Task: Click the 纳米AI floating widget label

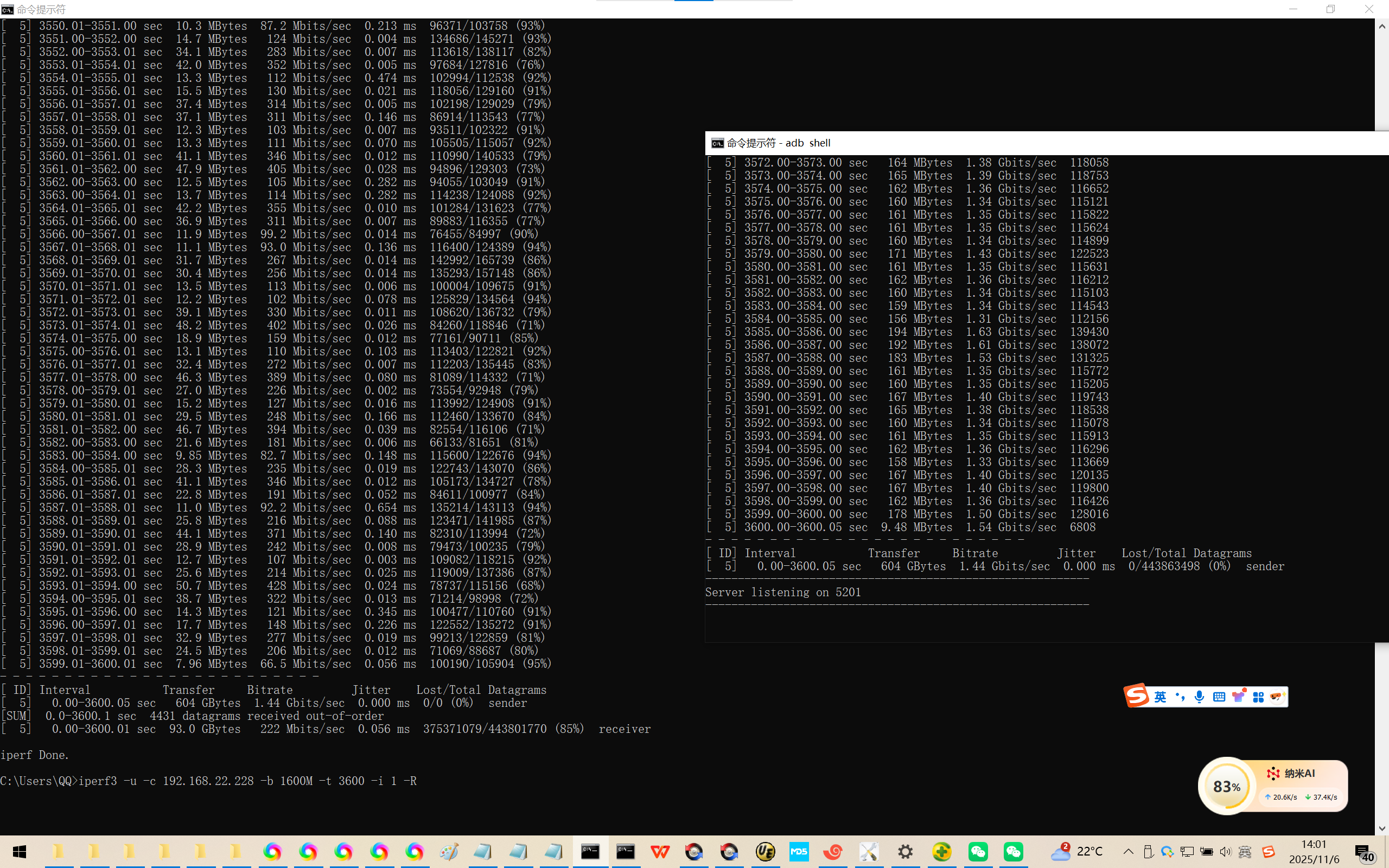Action: click(x=1299, y=773)
